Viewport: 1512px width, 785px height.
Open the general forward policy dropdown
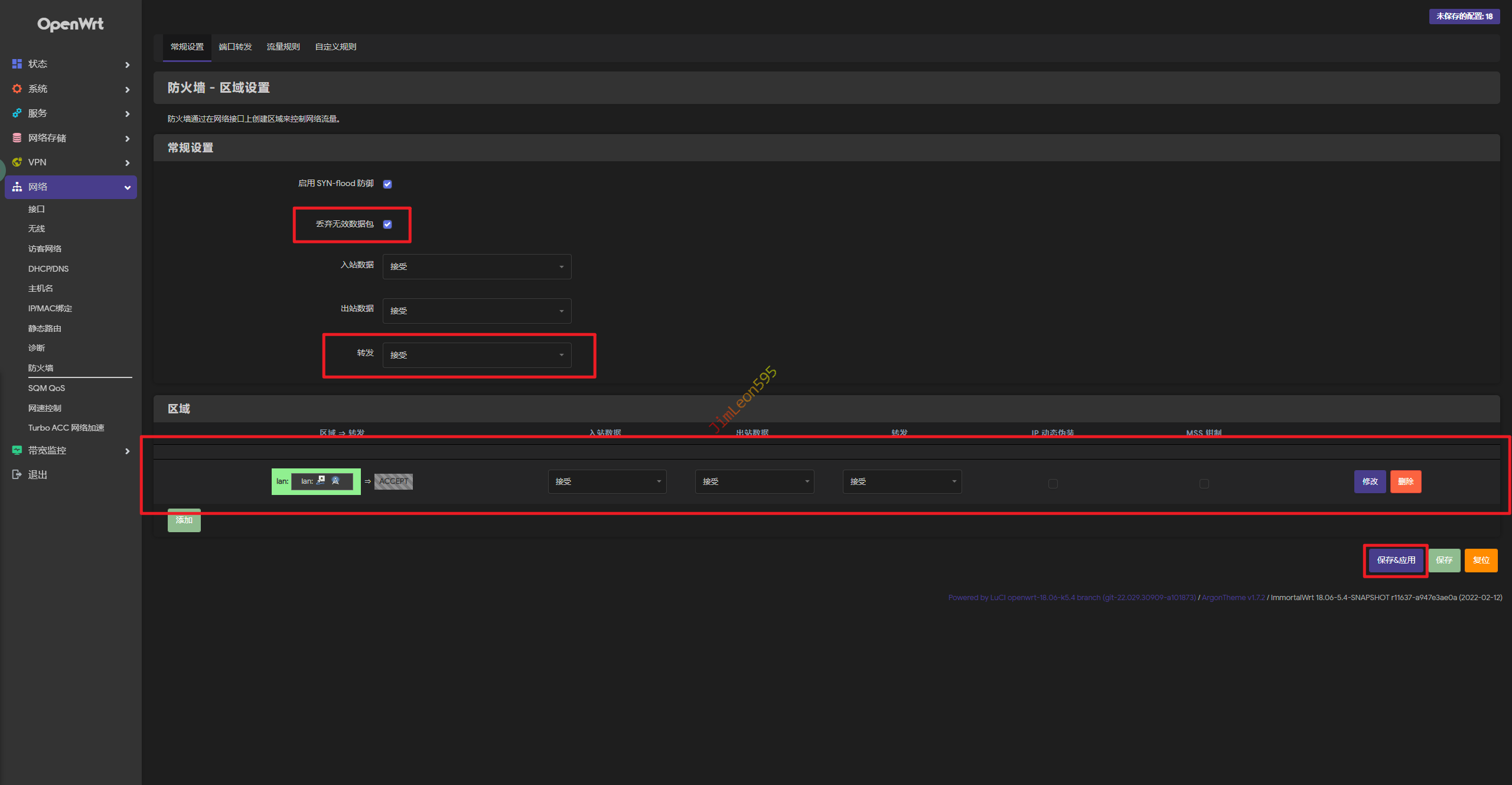tap(477, 356)
